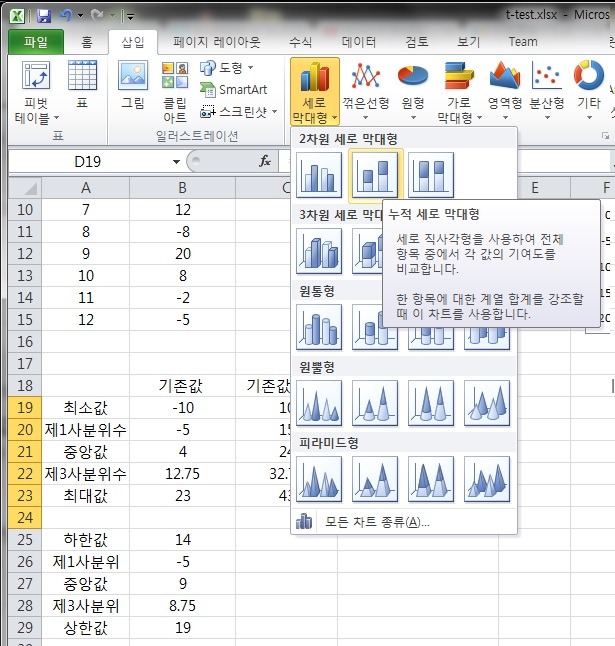
Task: Click the Excel application icon
Action: coord(17,16)
